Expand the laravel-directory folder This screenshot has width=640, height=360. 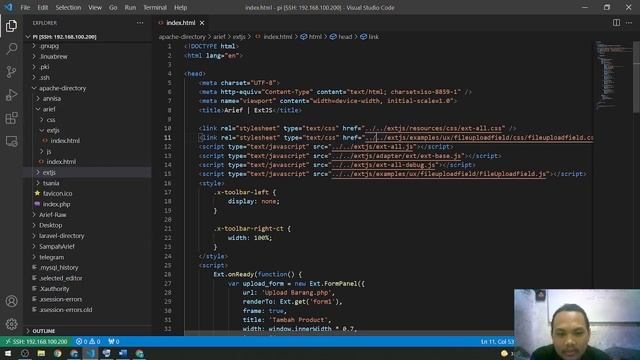coord(62,236)
